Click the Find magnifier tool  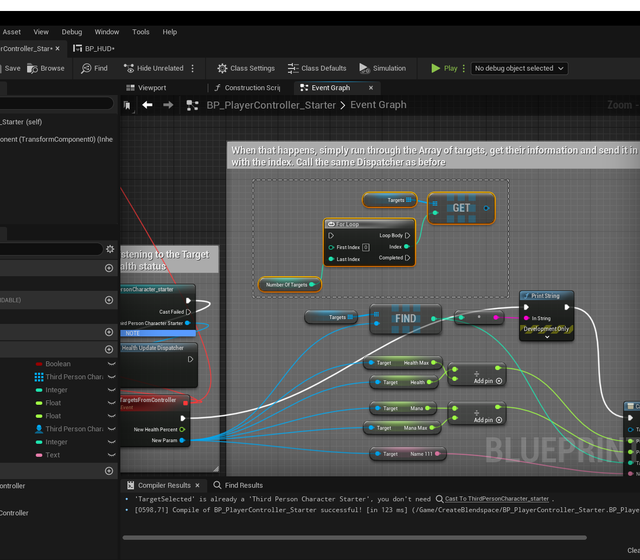(x=94, y=68)
